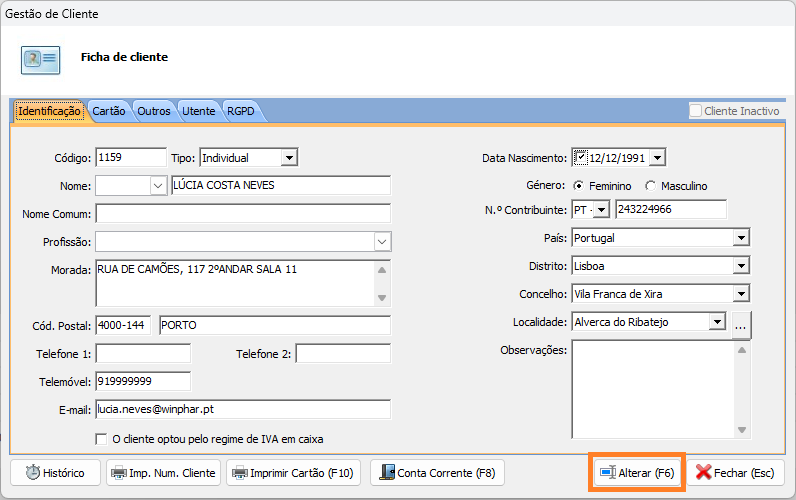Open the RGPD tab

[x=240, y=111]
